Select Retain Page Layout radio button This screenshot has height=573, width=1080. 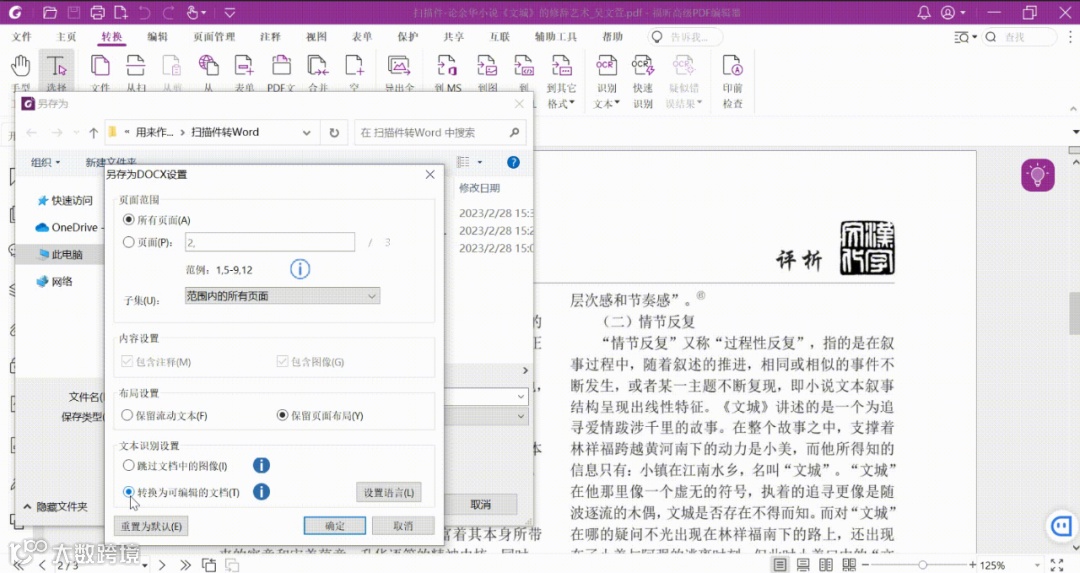[282, 415]
